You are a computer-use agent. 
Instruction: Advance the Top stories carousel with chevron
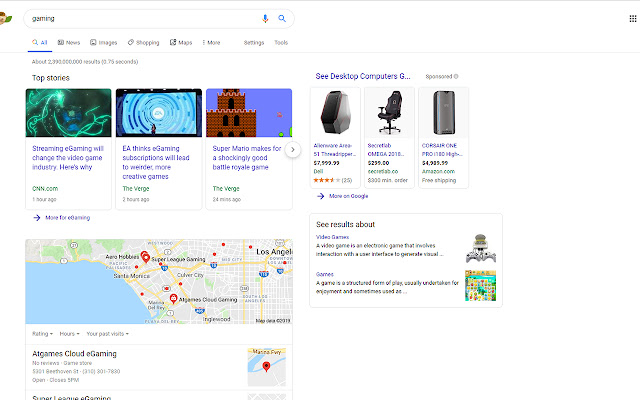293,149
